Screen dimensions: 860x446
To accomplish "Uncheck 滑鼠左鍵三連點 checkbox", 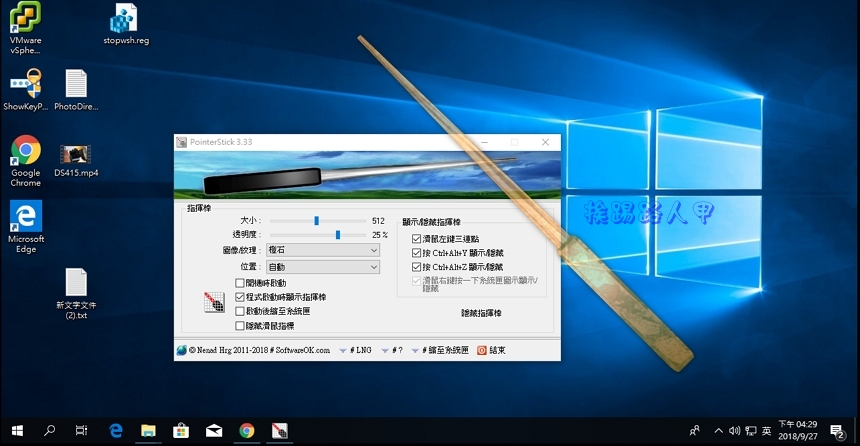I will [416, 239].
